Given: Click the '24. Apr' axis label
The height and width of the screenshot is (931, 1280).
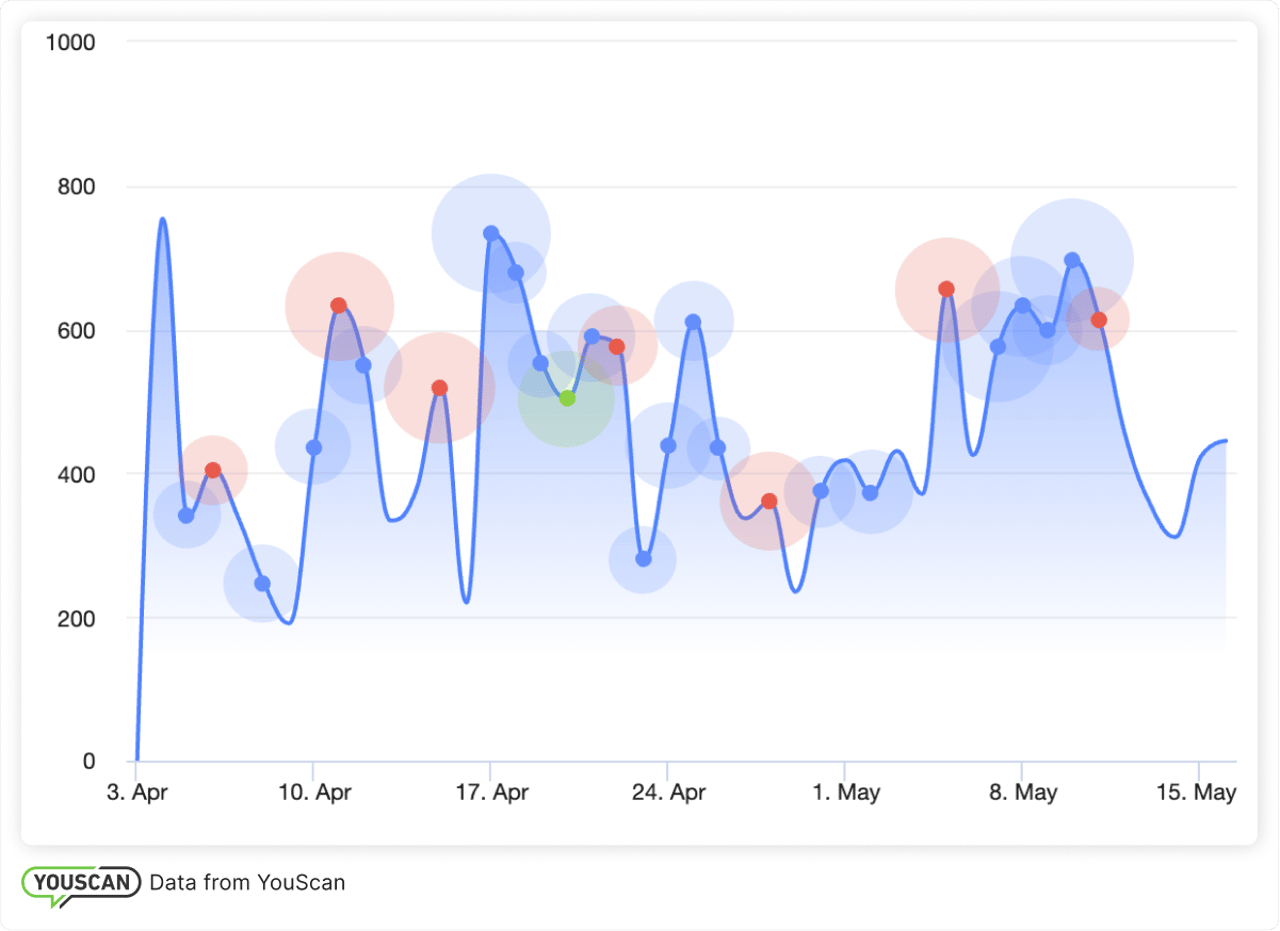Looking at the screenshot, I should point(668,793).
